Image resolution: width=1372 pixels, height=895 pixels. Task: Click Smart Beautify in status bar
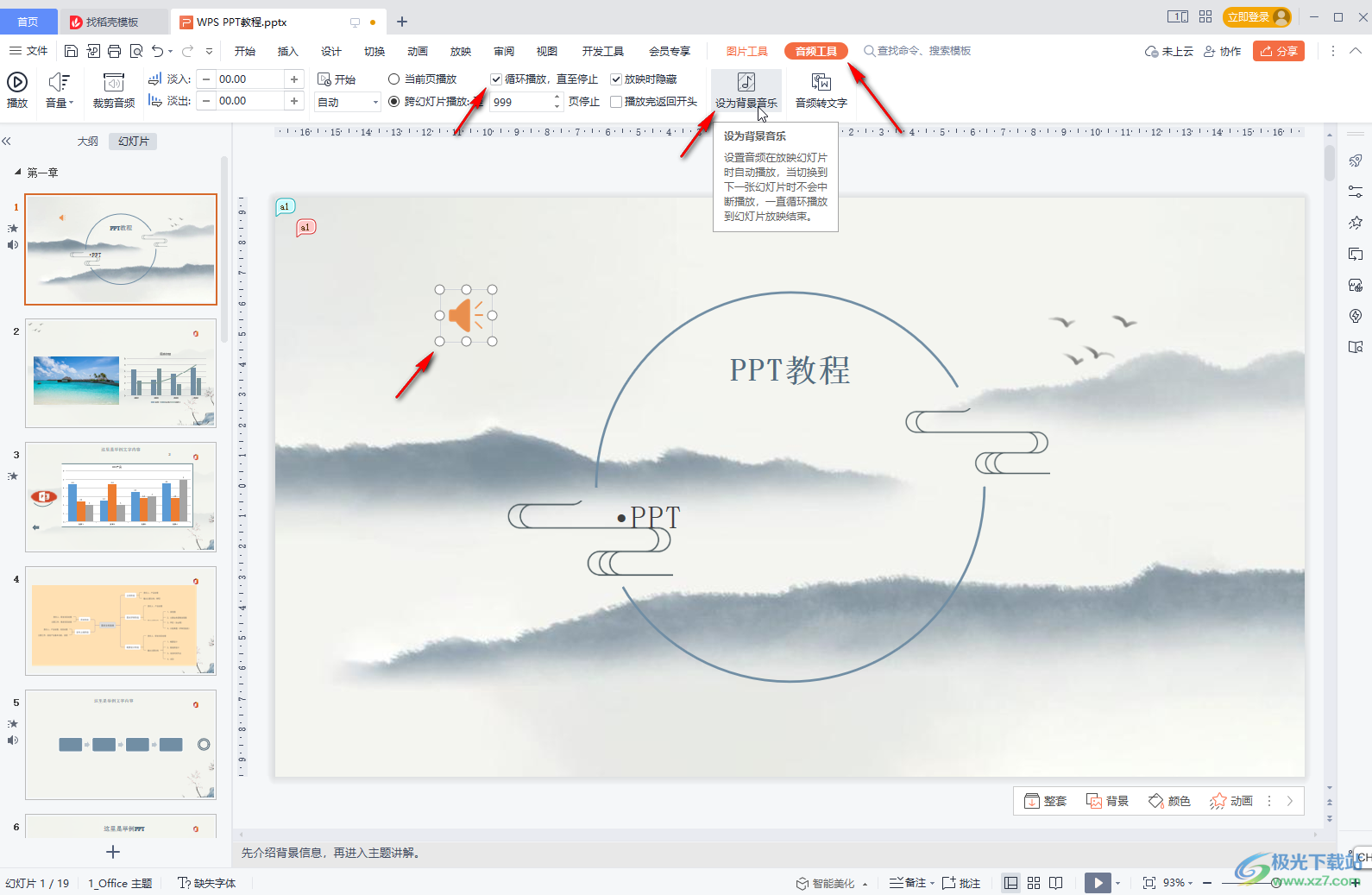826,883
